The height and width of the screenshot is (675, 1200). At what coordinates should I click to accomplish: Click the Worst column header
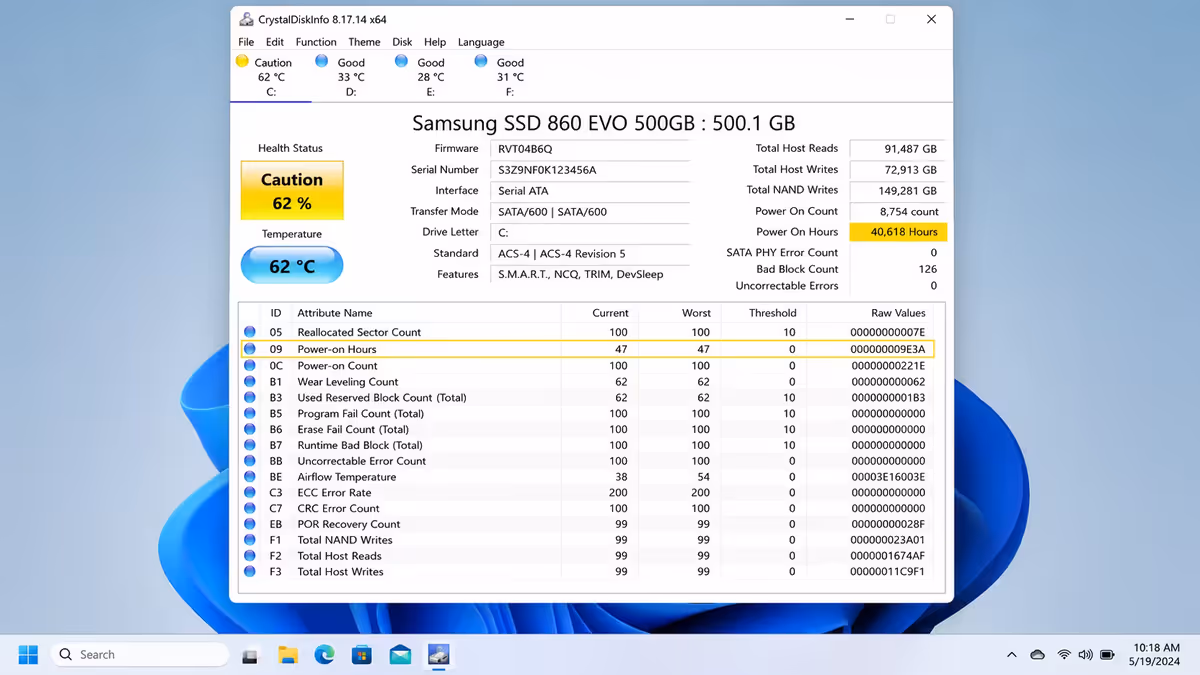pos(696,313)
